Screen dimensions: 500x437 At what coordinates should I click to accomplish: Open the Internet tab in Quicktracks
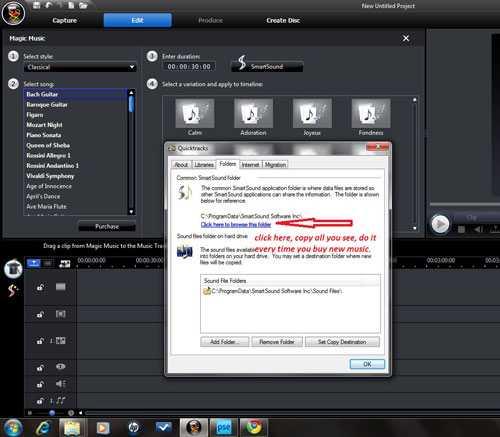[250, 165]
